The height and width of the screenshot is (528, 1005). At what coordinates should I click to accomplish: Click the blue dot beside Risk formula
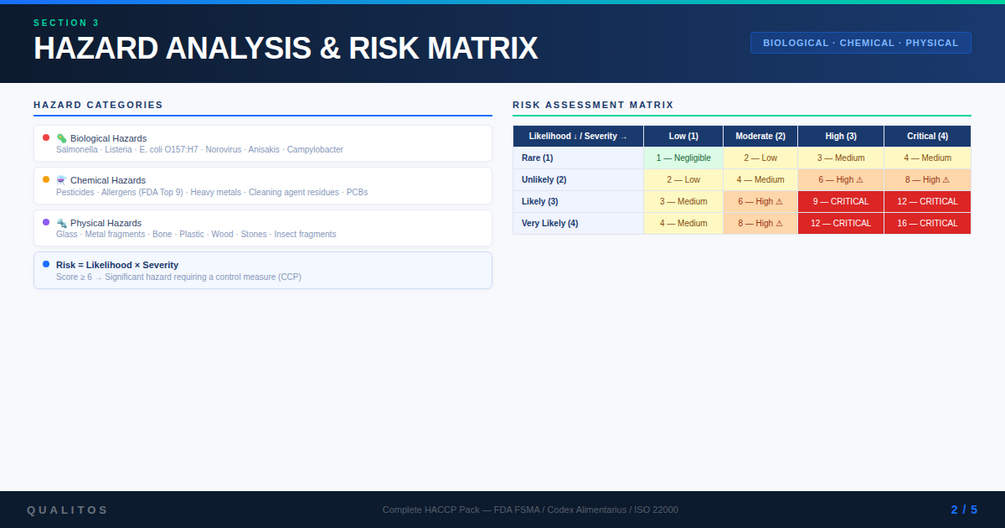46,264
